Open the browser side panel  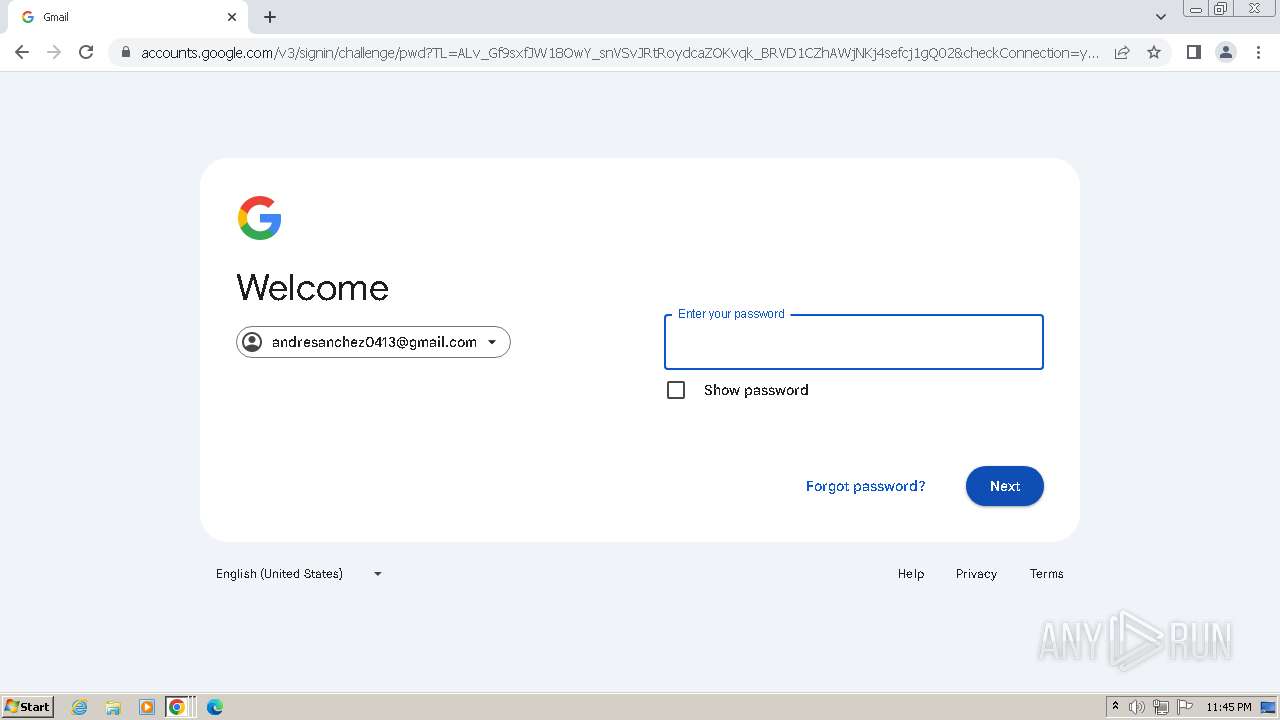point(1193,52)
